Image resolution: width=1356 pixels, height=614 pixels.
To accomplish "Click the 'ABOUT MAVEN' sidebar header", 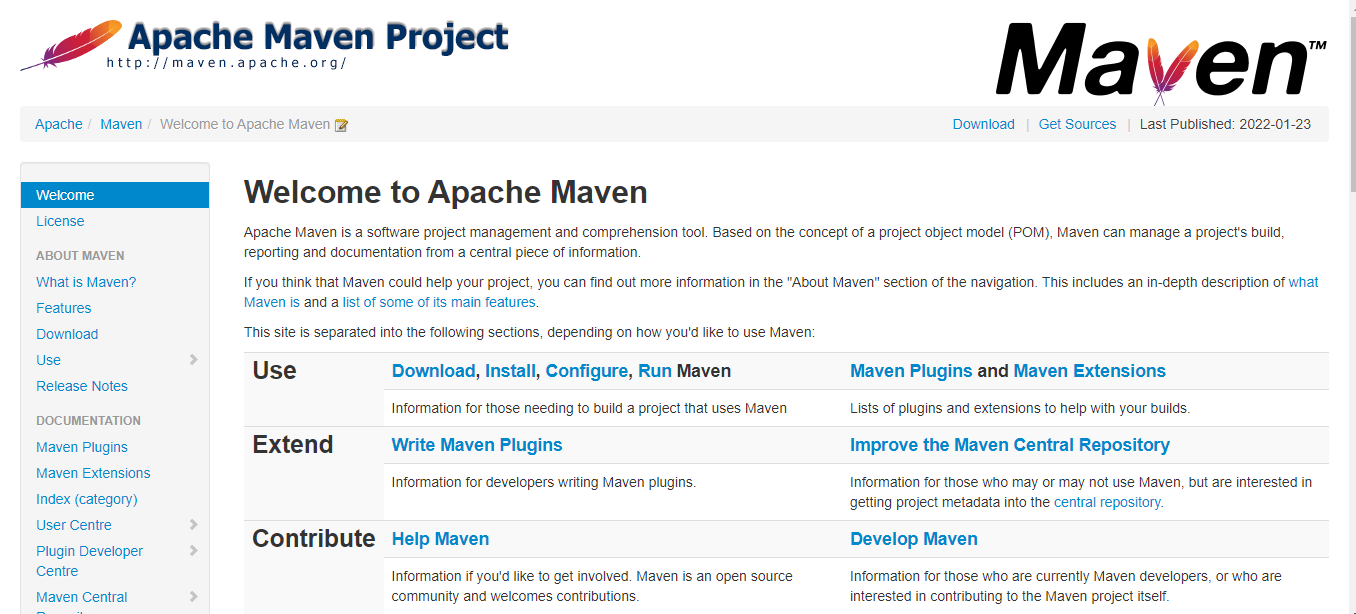I will [80, 256].
